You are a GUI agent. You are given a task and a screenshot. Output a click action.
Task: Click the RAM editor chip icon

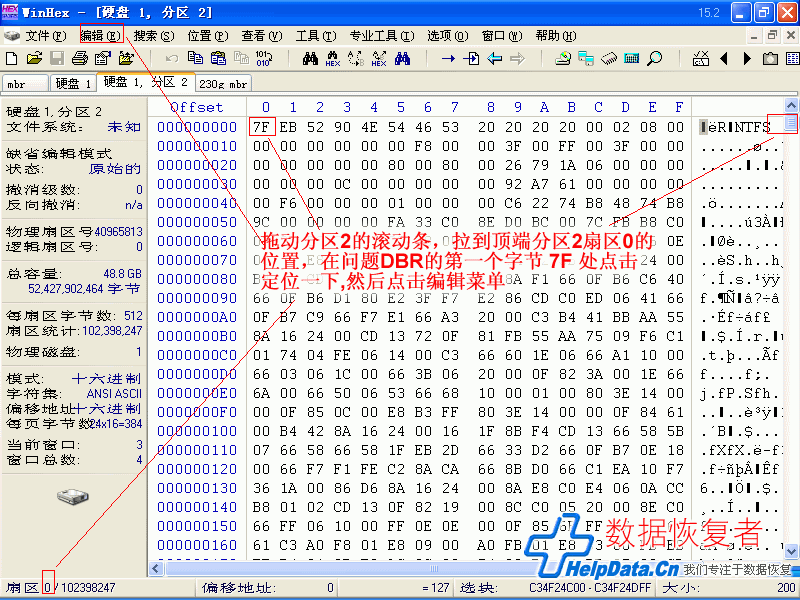609,59
